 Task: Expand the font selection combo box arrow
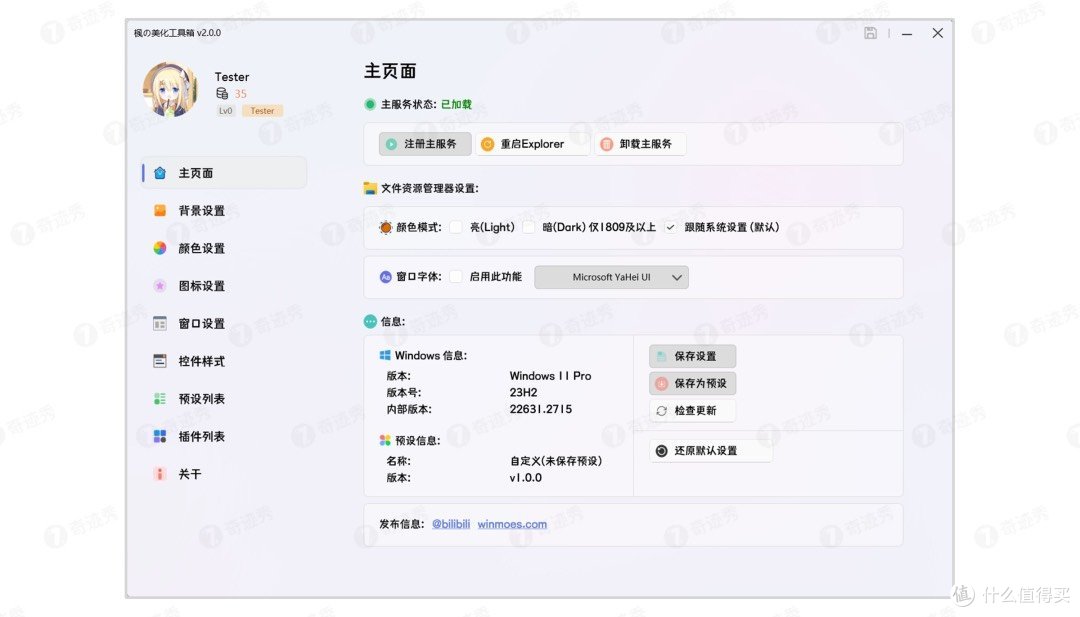pos(679,277)
